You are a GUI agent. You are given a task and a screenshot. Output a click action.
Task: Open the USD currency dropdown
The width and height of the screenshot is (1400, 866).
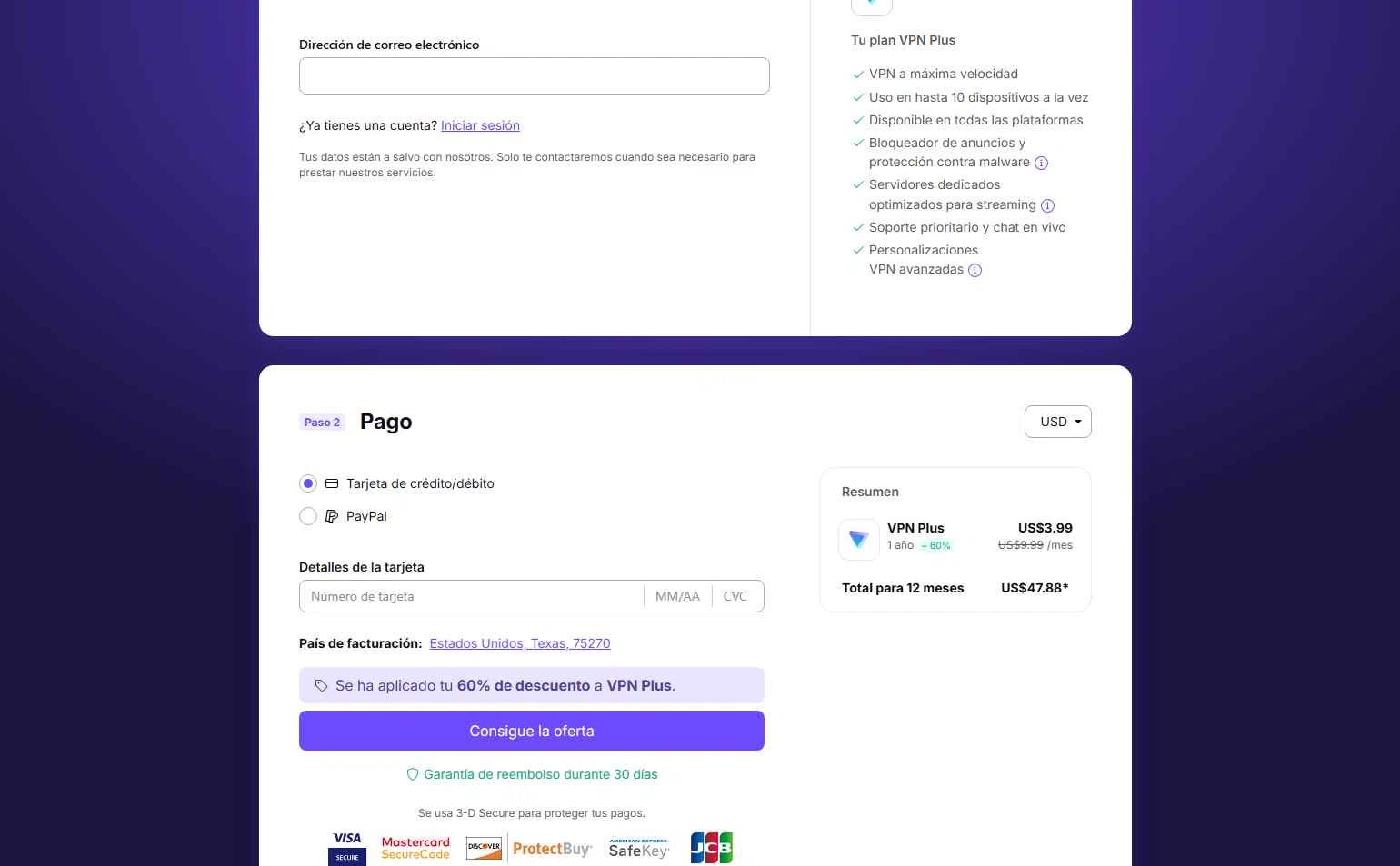(x=1058, y=422)
